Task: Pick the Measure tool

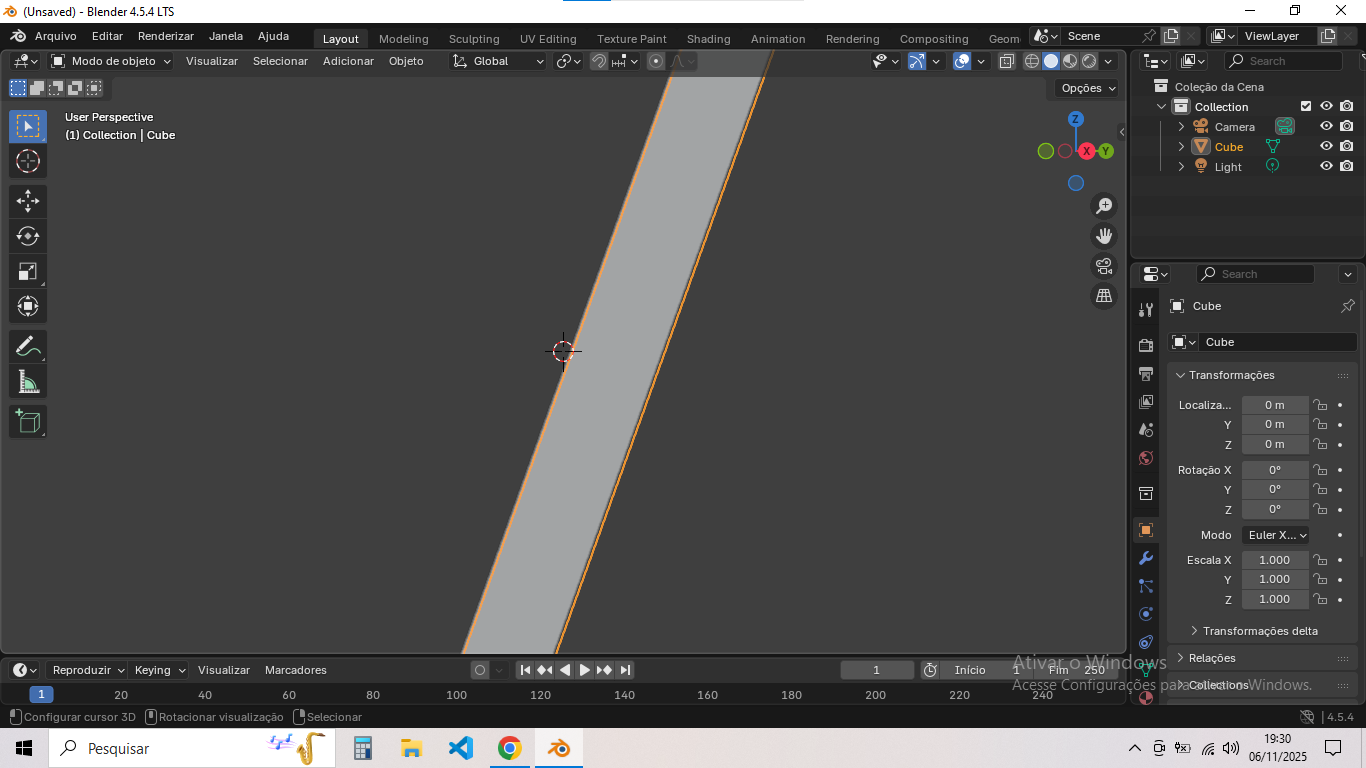Action: pos(28,382)
